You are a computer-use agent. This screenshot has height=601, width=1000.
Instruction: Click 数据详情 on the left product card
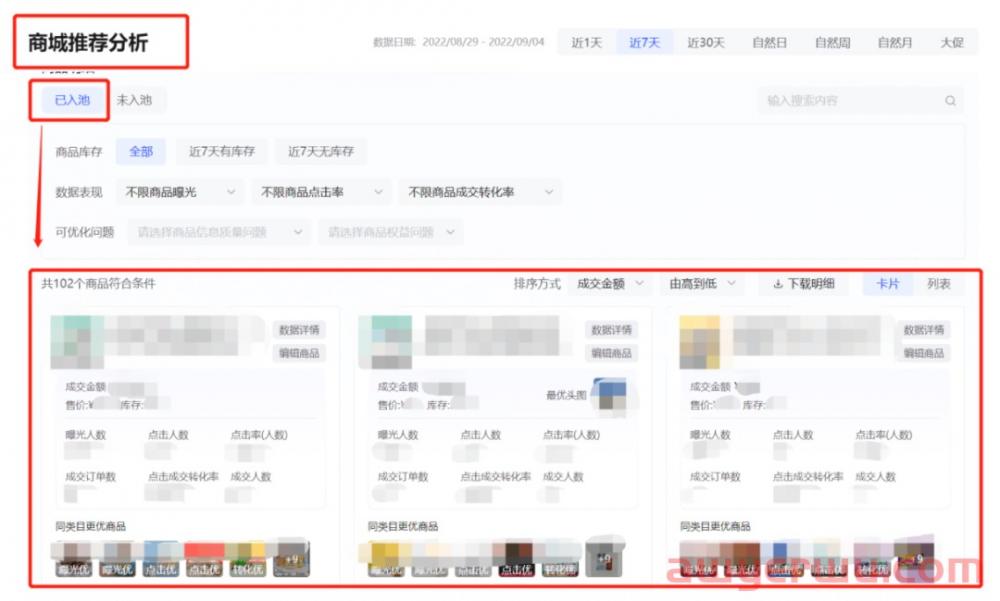[299, 330]
